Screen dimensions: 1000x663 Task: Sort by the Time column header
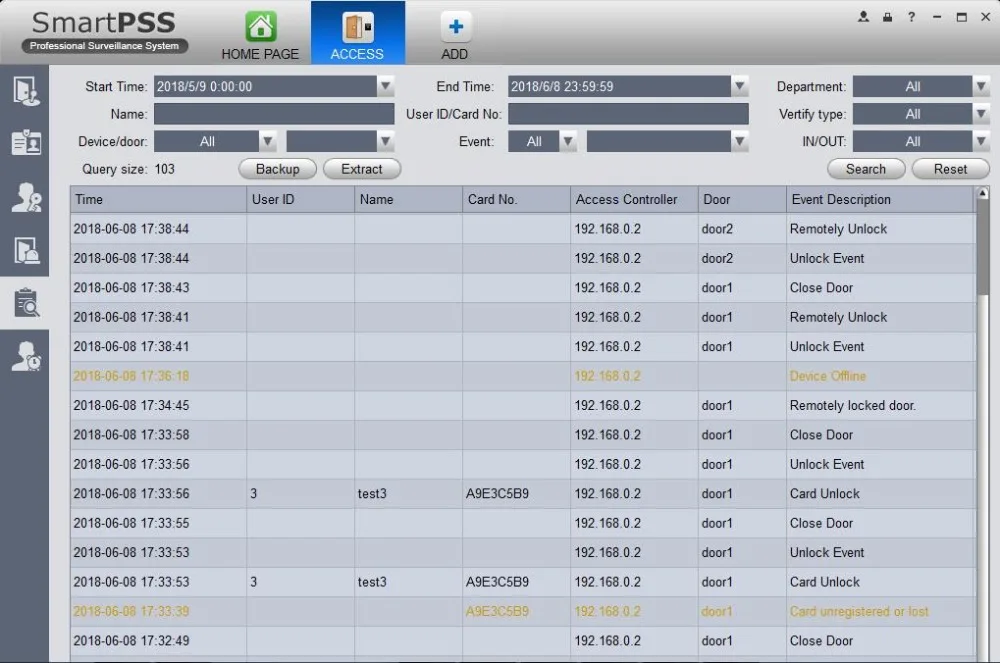tap(158, 200)
